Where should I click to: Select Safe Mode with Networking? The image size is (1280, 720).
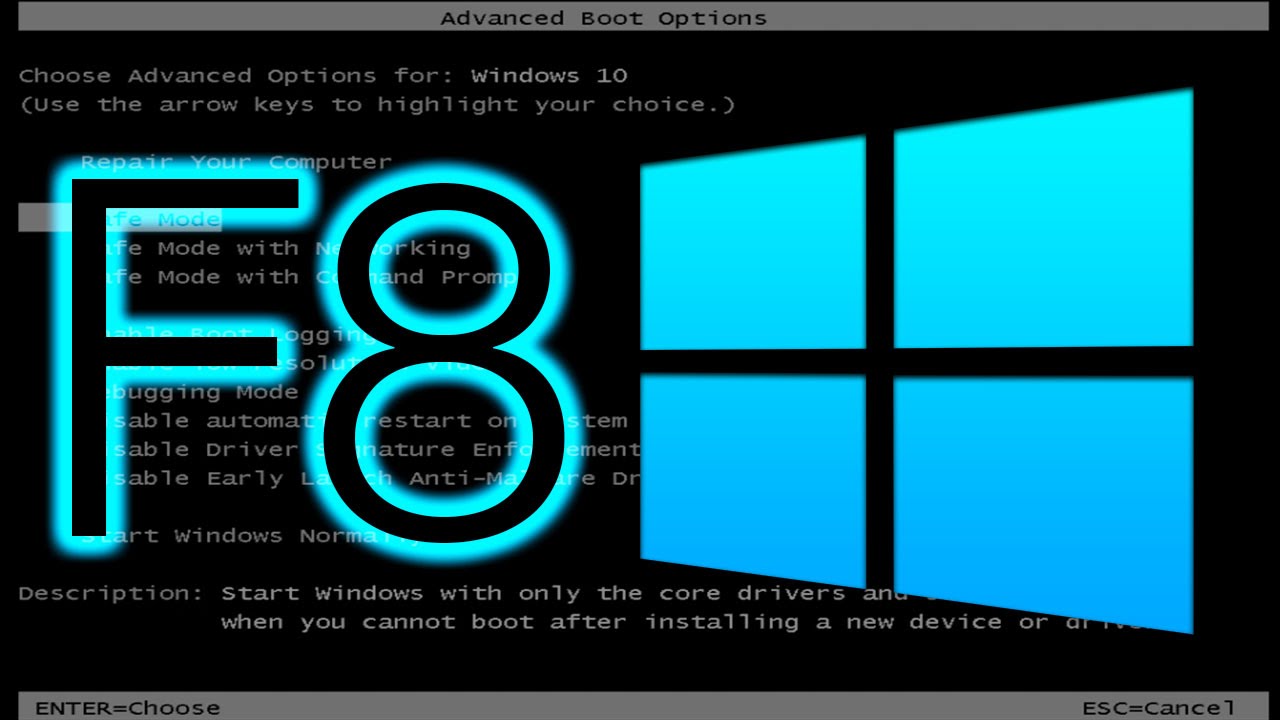[275, 248]
